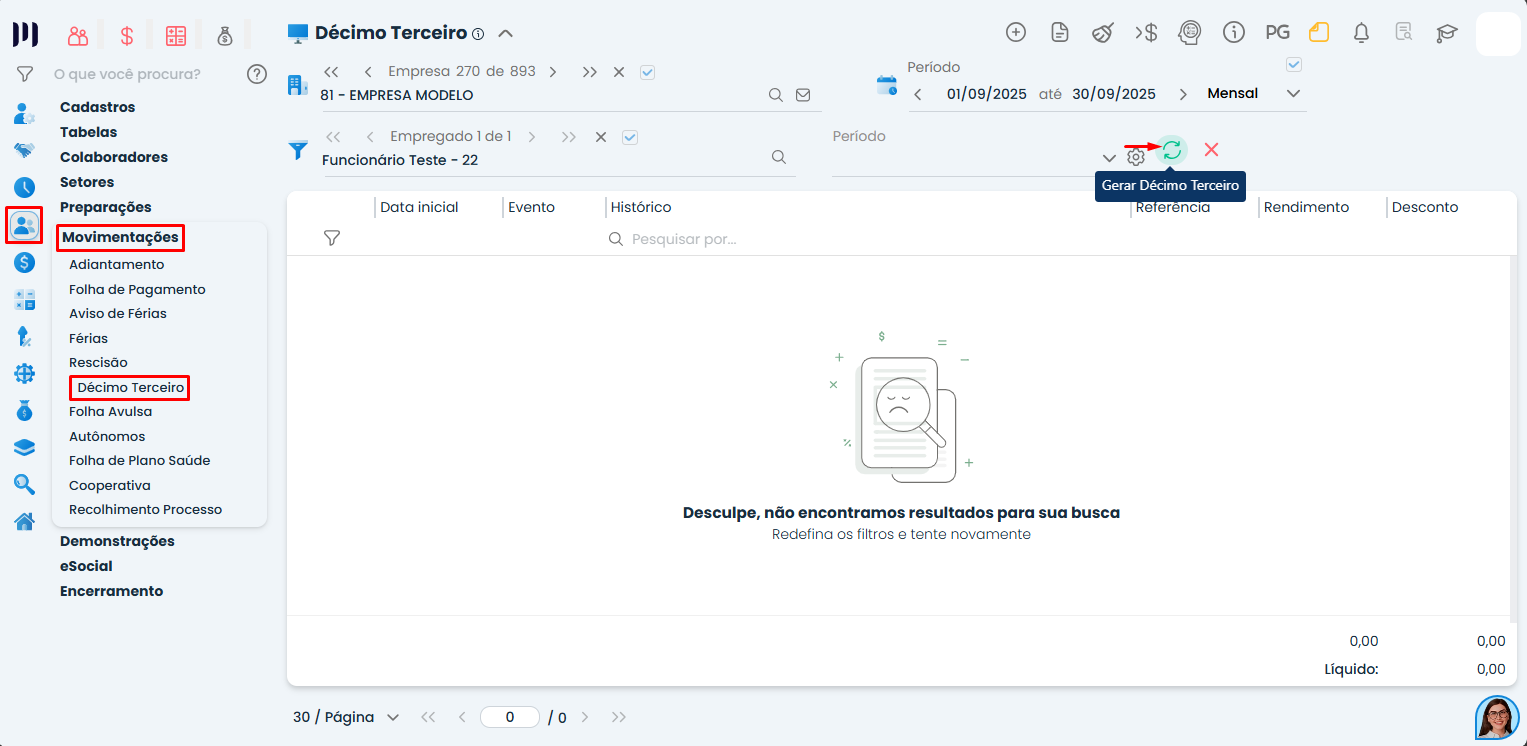This screenshot has width=1527, height=746.
Task: Click the notifications bell icon
Action: [x=1361, y=33]
